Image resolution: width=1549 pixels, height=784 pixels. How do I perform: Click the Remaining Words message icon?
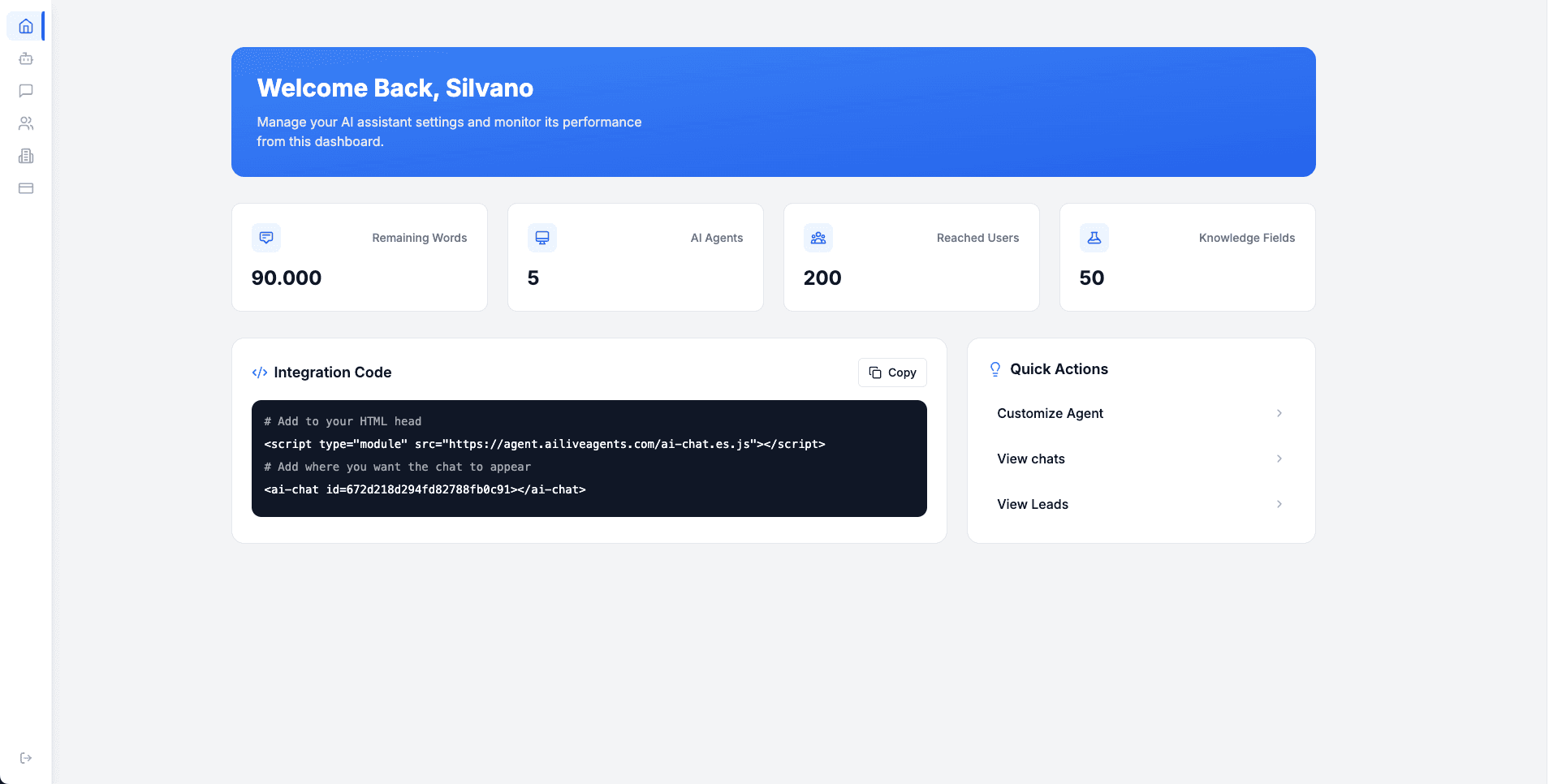[266, 238]
